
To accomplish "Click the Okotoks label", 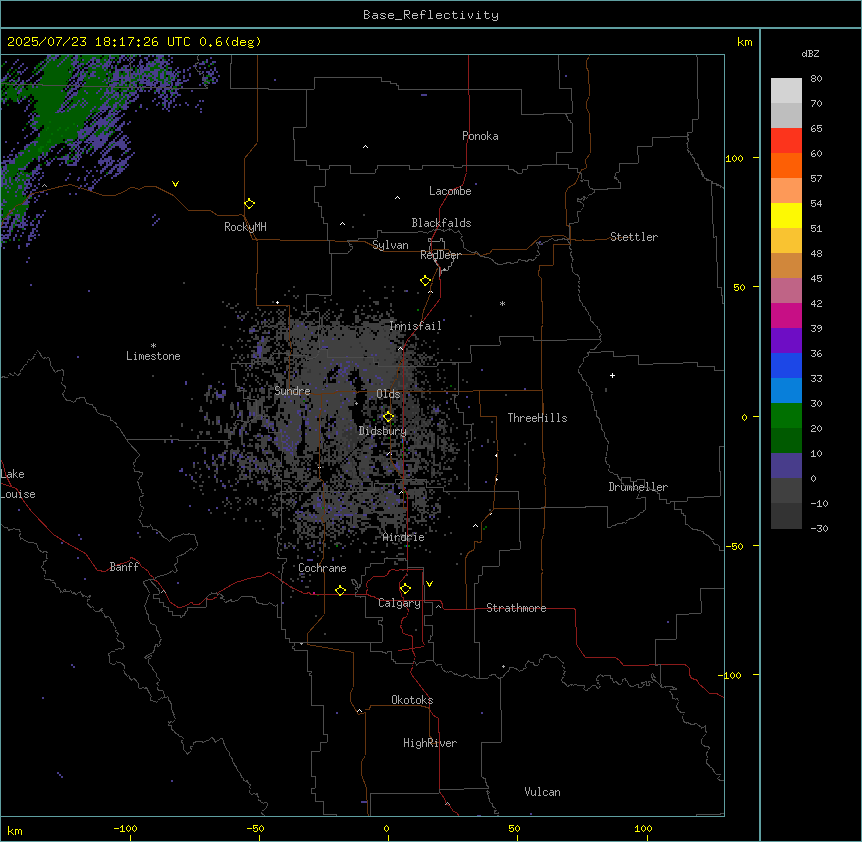I will coord(412,700).
